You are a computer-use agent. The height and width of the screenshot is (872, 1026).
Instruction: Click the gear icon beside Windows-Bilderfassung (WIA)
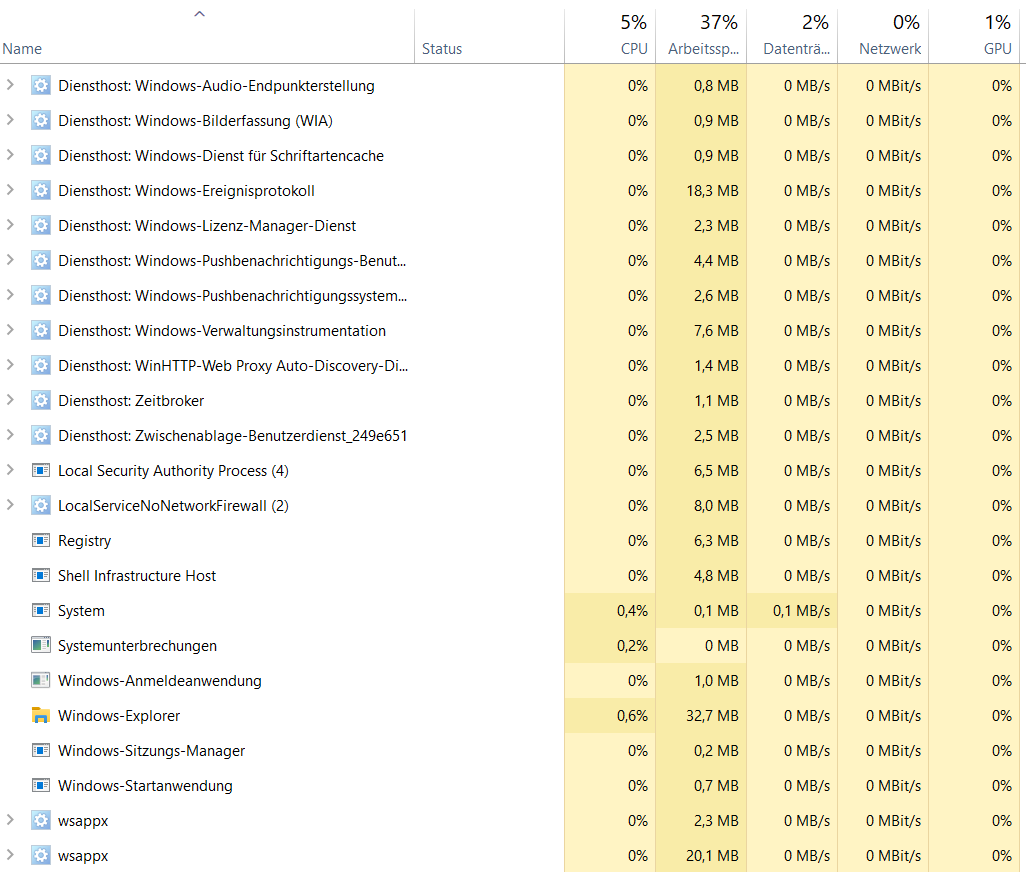coord(41,120)
